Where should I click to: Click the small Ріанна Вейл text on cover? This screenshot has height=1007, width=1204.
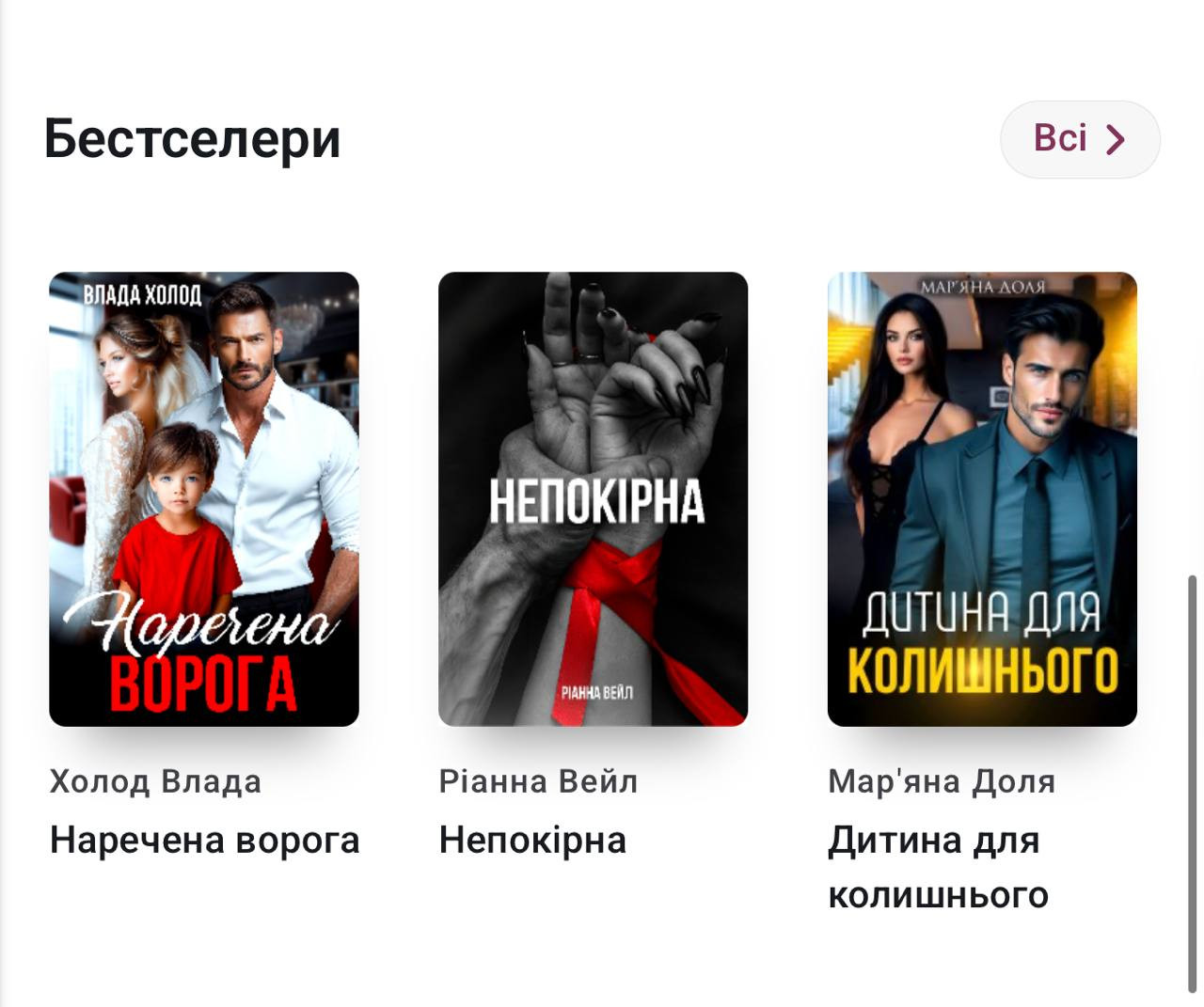click(596, 693)
